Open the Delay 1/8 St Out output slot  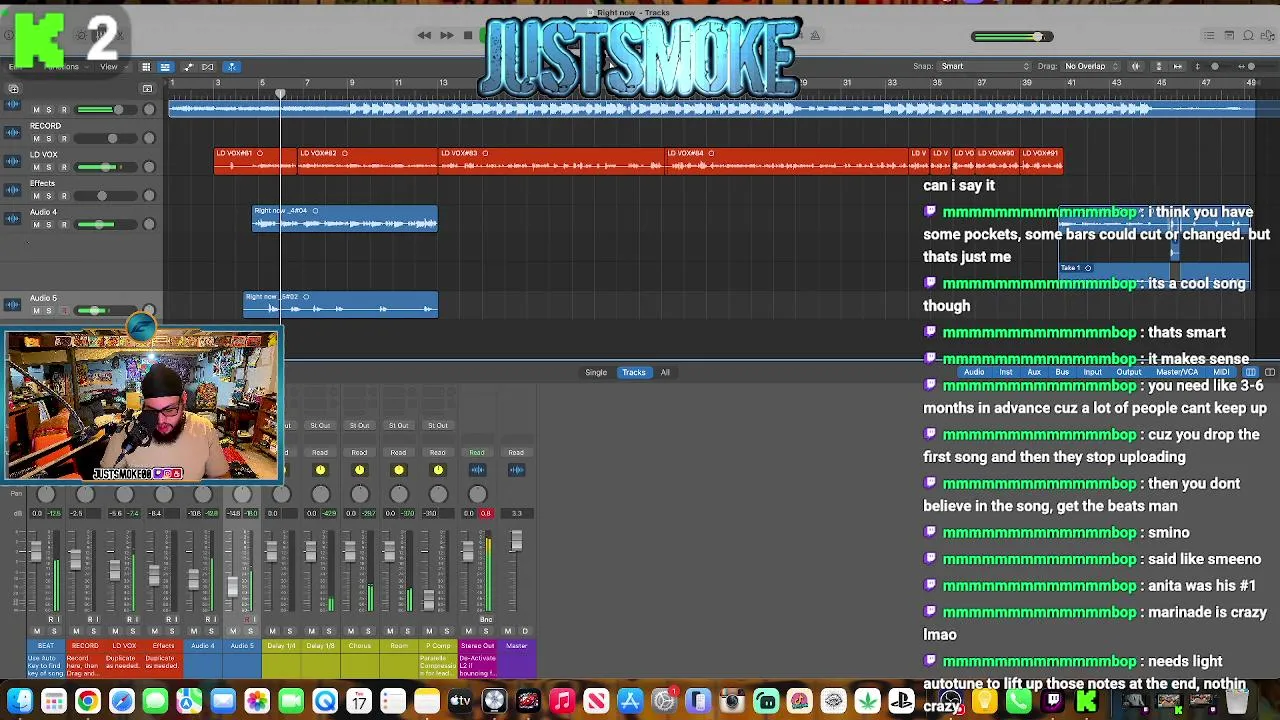pyautogui.click(x=320, y=426)
